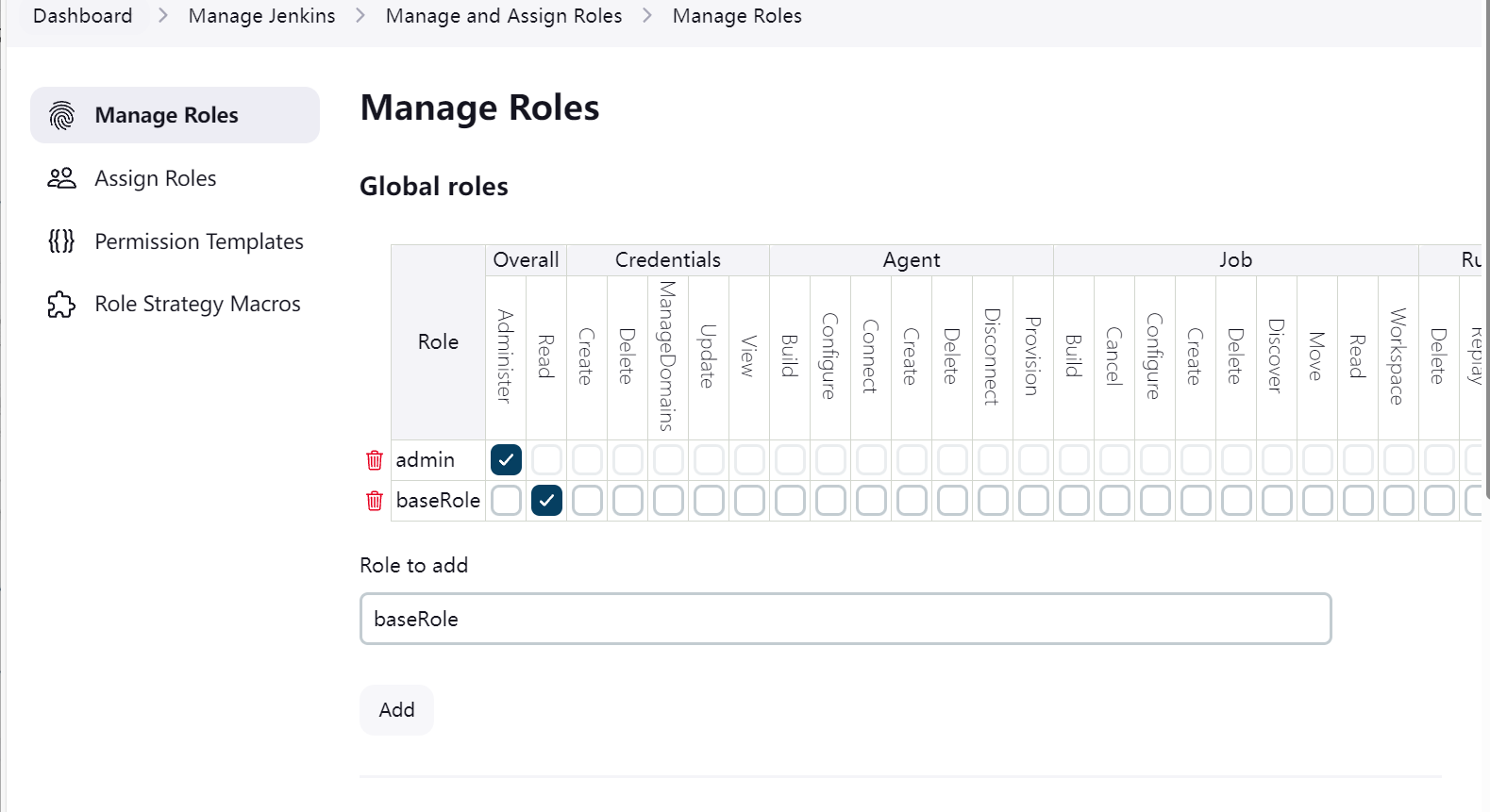Click the Permission Templates braces icon

pos(61,241)
